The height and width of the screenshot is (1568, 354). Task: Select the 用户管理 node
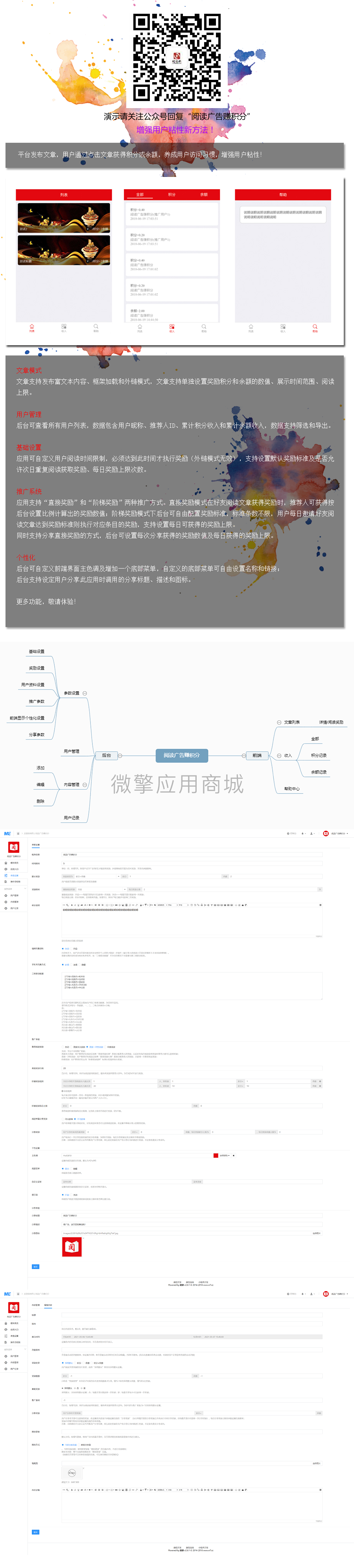tap(71, 751)
